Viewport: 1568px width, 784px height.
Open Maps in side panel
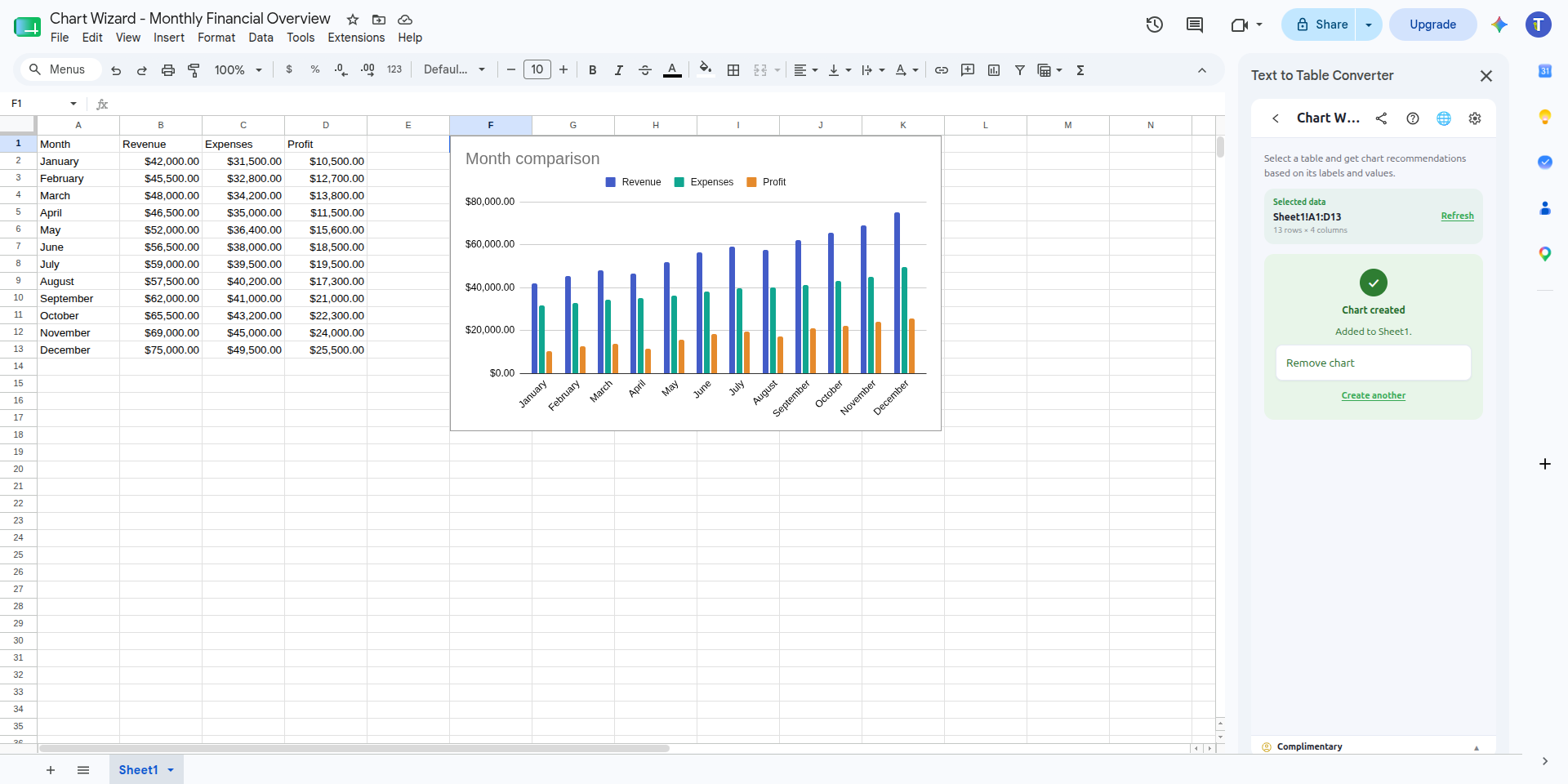click(1545, 254)
